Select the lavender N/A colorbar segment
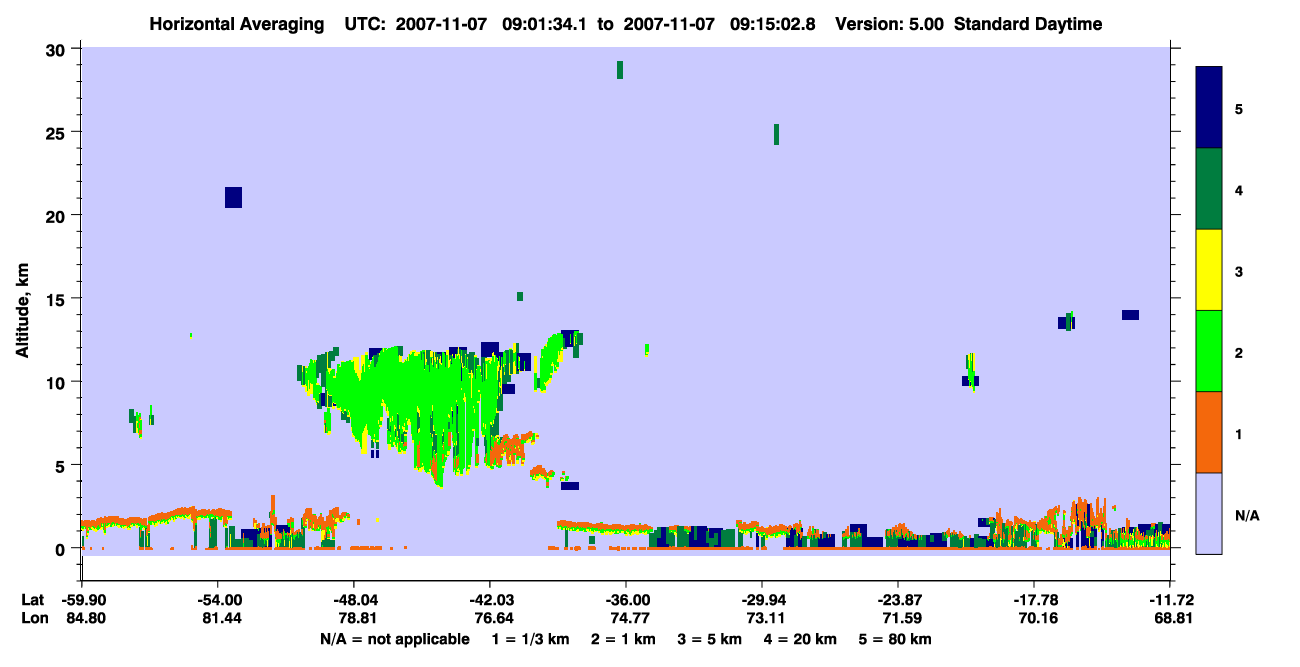Image resolution: width=1300 pixels, height=667 pixels. [1209, 513]
